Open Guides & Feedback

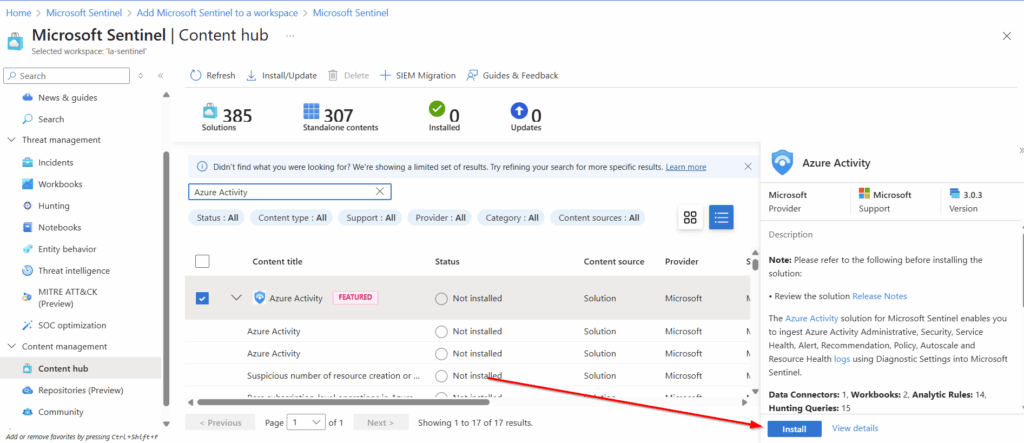pyautogui.click(x=512, y=76)
